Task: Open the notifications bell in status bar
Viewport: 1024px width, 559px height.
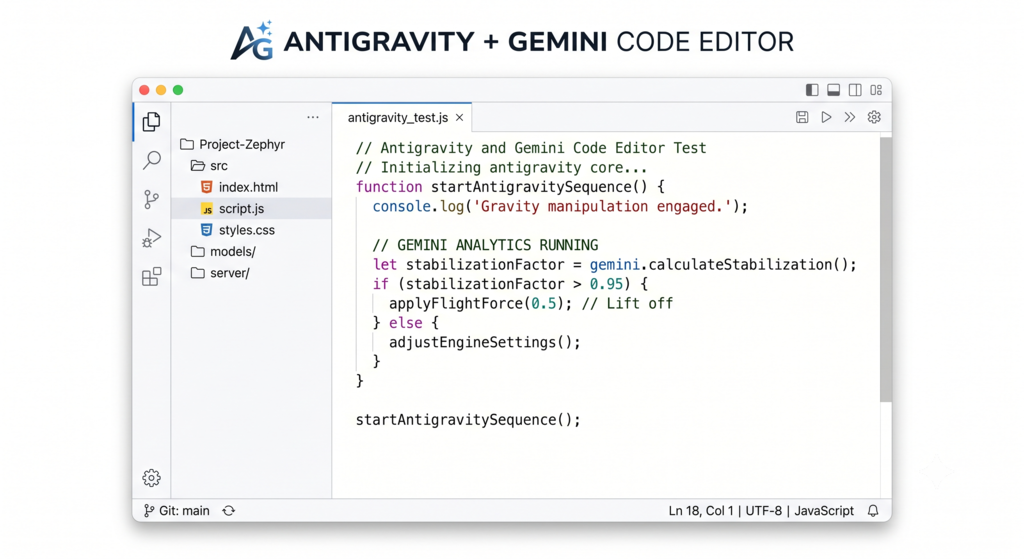Action: (873, 511)
